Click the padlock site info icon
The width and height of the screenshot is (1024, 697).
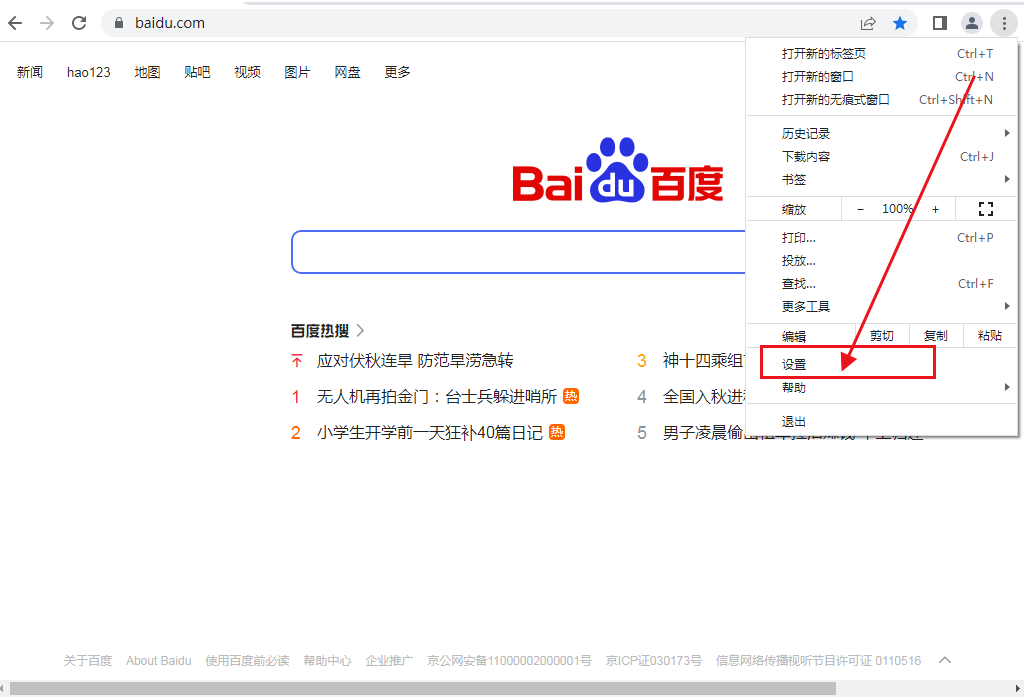119,23
